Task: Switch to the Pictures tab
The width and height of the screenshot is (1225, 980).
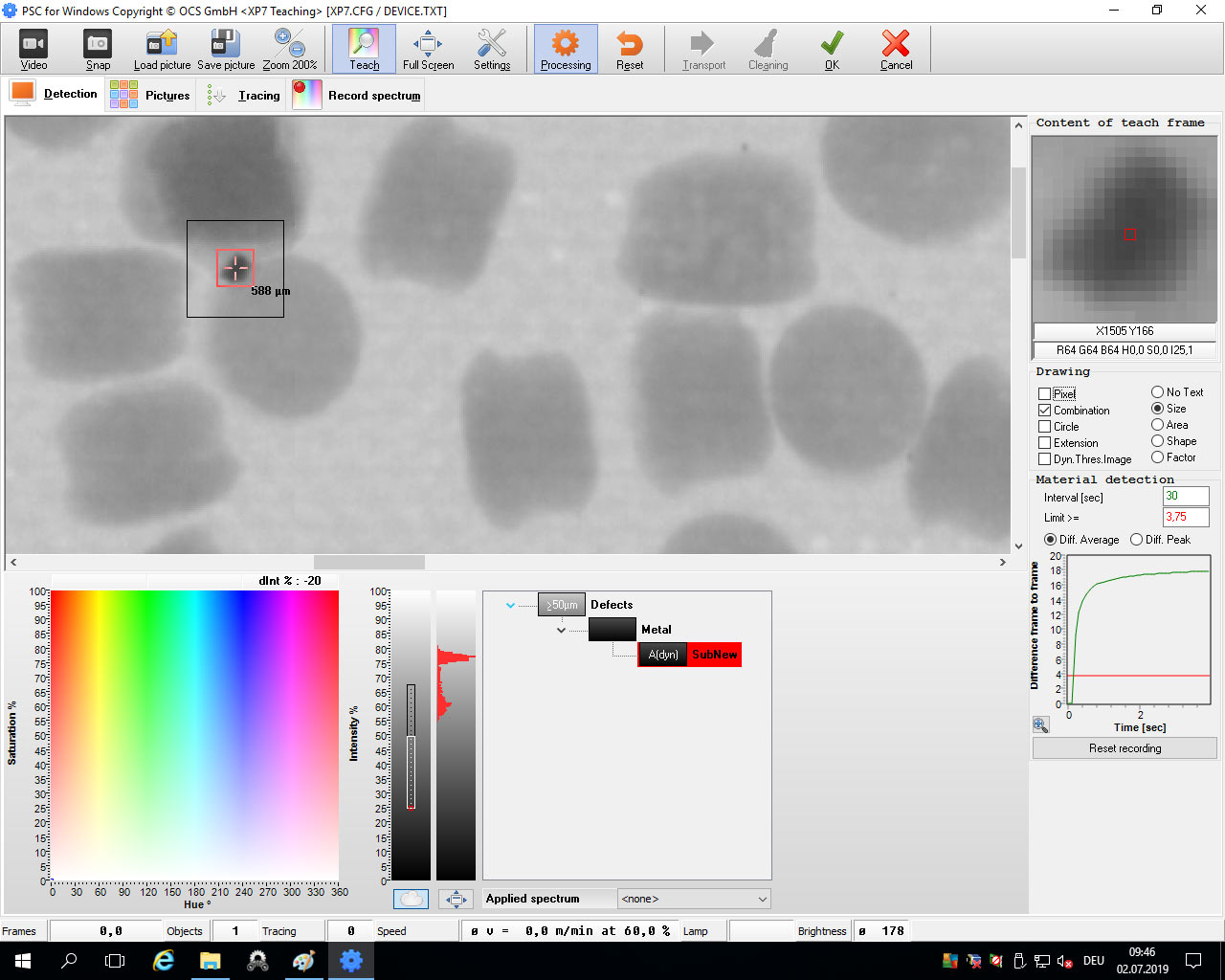Action: 150,96
